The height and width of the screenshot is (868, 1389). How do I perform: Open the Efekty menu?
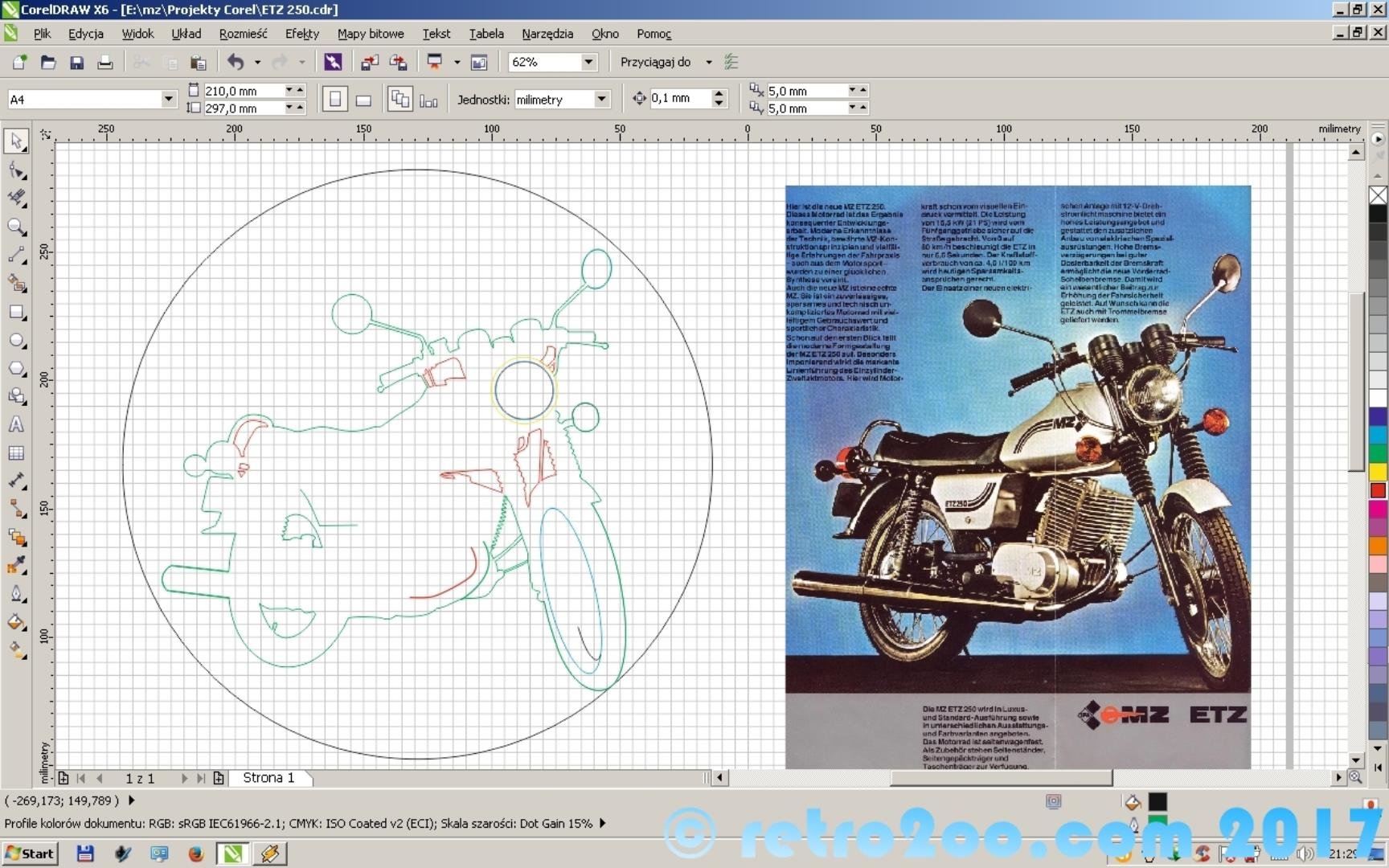pos(301,34)
